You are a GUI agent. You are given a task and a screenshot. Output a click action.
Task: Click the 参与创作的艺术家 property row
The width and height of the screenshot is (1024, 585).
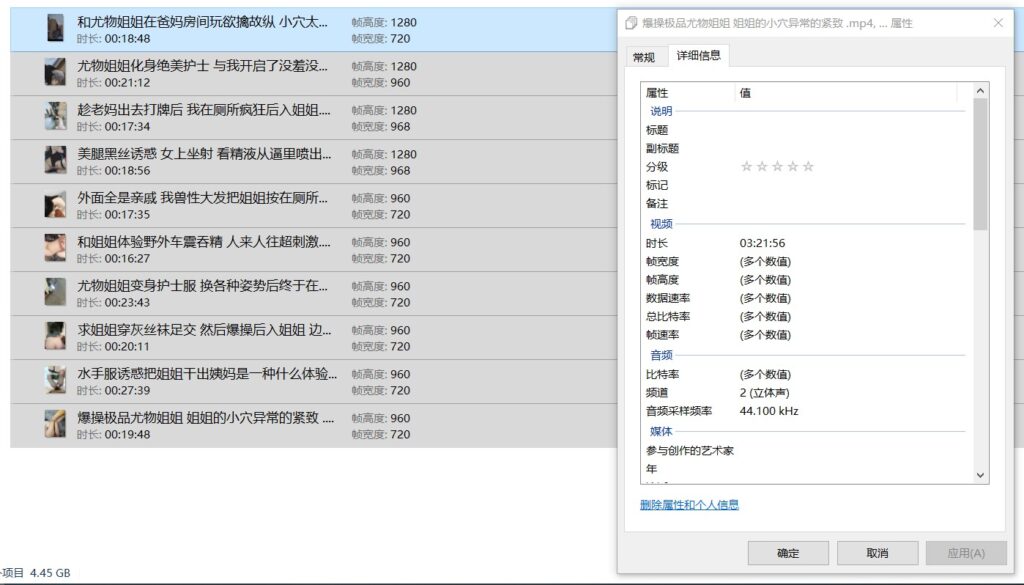coord(805,450)
